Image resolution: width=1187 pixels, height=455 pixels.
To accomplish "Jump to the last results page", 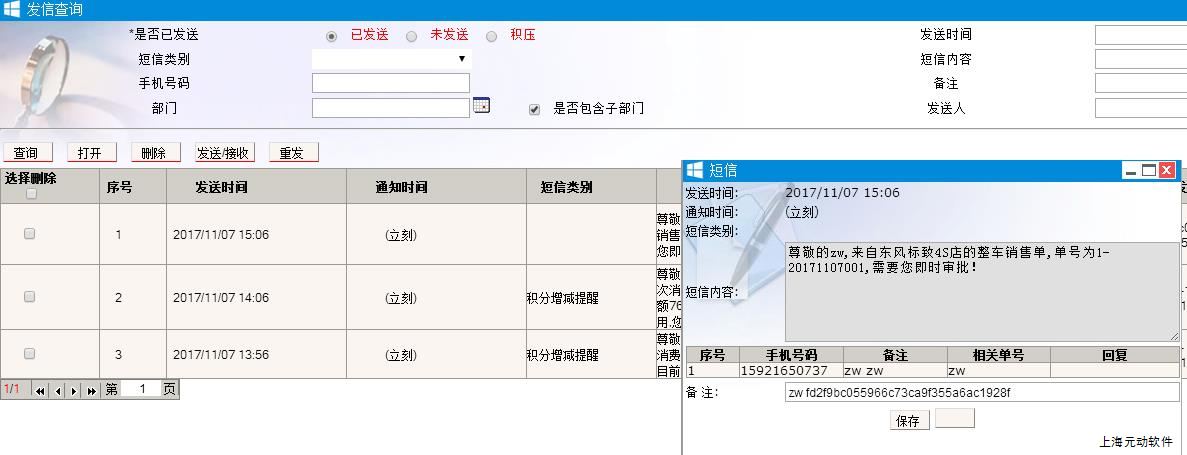I will pyautogui.click(x=91, y=390).
